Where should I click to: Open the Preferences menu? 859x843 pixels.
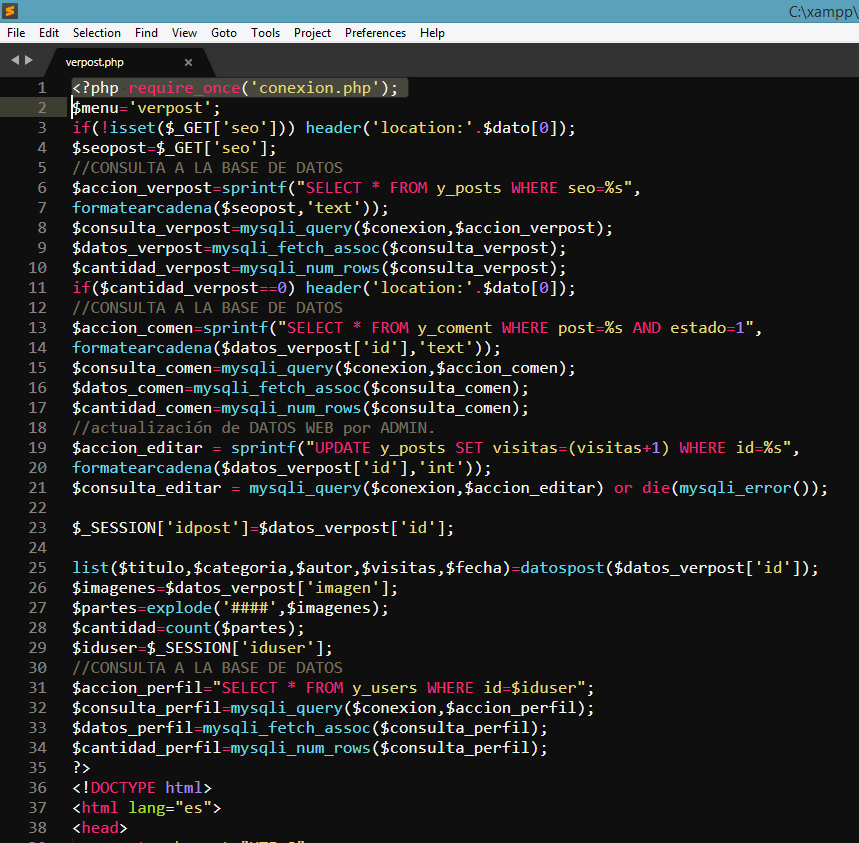click(375, 33)
